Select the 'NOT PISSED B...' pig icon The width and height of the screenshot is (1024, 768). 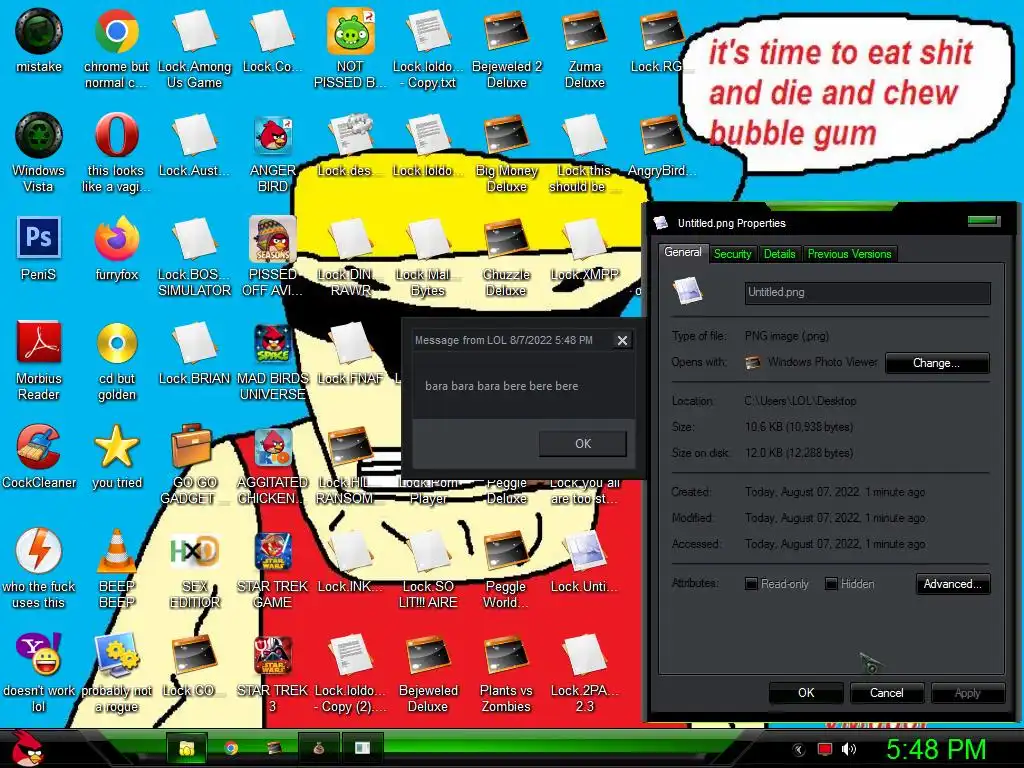351,31
